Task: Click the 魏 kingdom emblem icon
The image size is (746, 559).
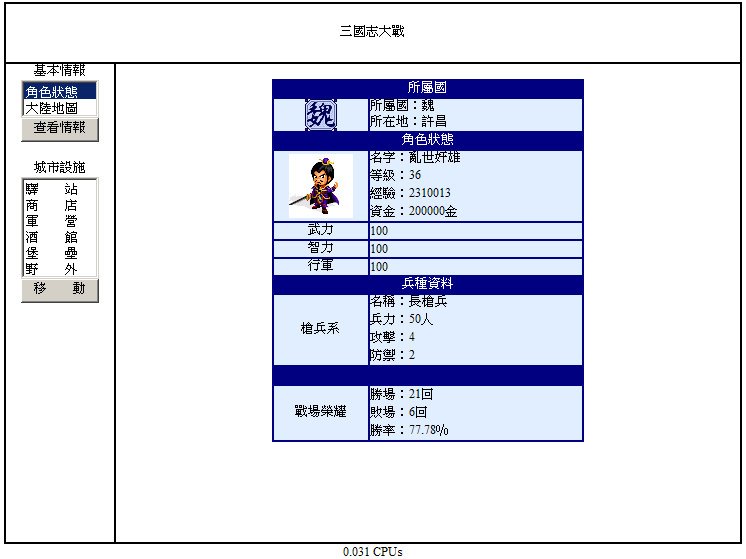Action: (321, 115)
